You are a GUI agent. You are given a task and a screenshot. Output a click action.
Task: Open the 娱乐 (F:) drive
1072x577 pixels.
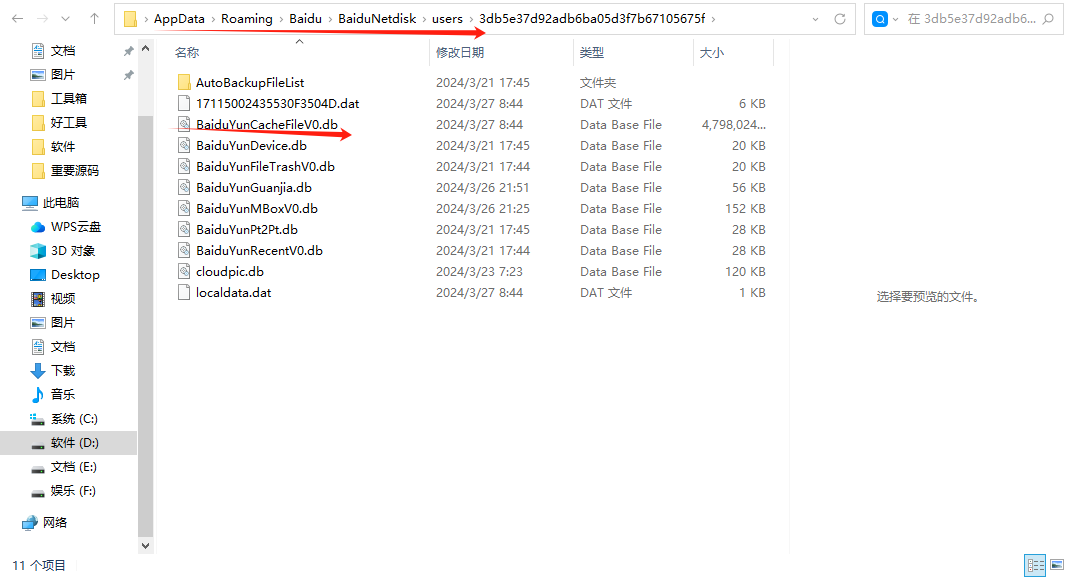coord(73,491)
